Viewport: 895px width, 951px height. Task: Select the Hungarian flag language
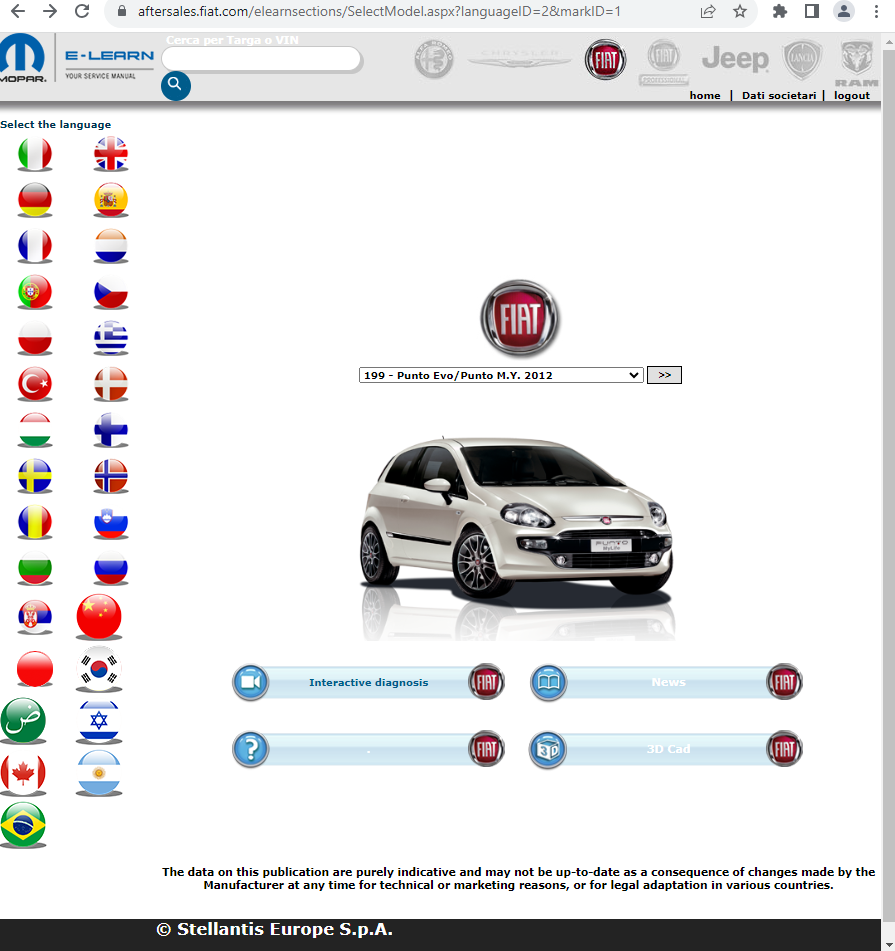(x=35, y=431)
